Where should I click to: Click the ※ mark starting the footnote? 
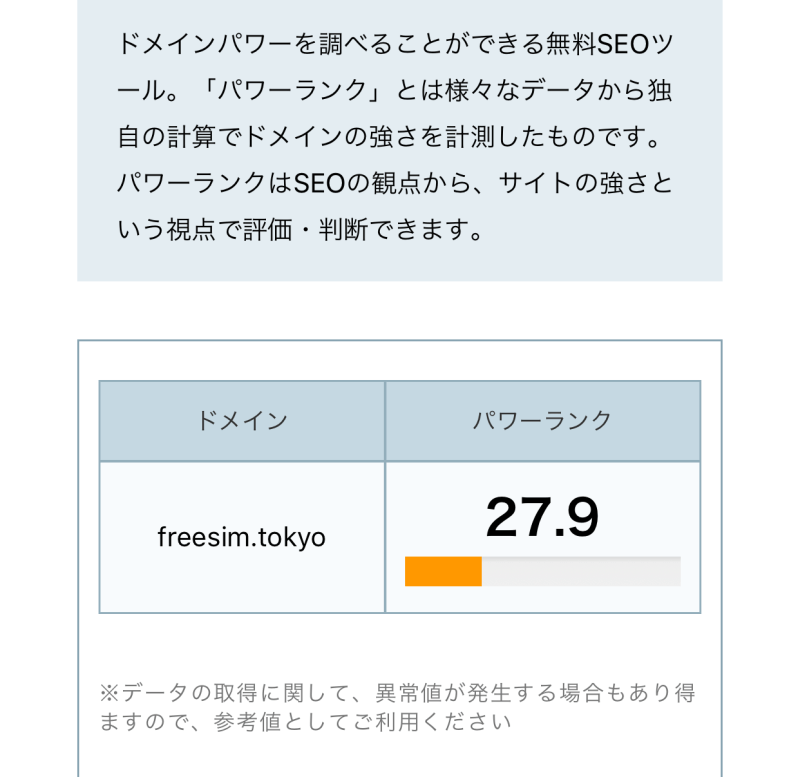[109, 693]
